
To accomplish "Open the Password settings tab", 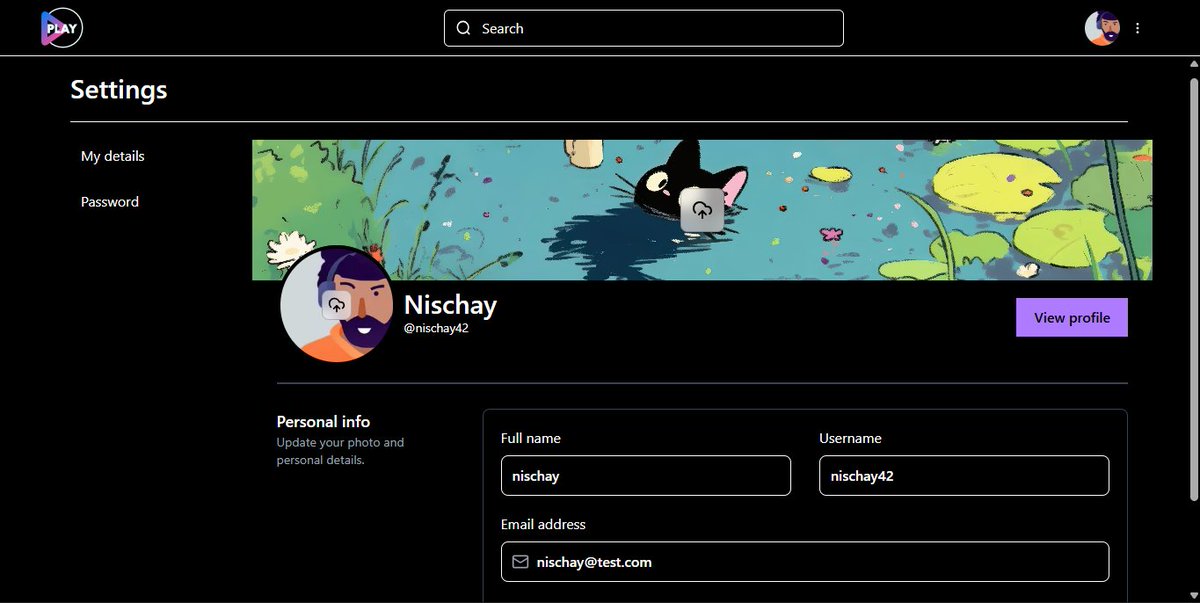I will pyautogui.click(x=110, y=201).
